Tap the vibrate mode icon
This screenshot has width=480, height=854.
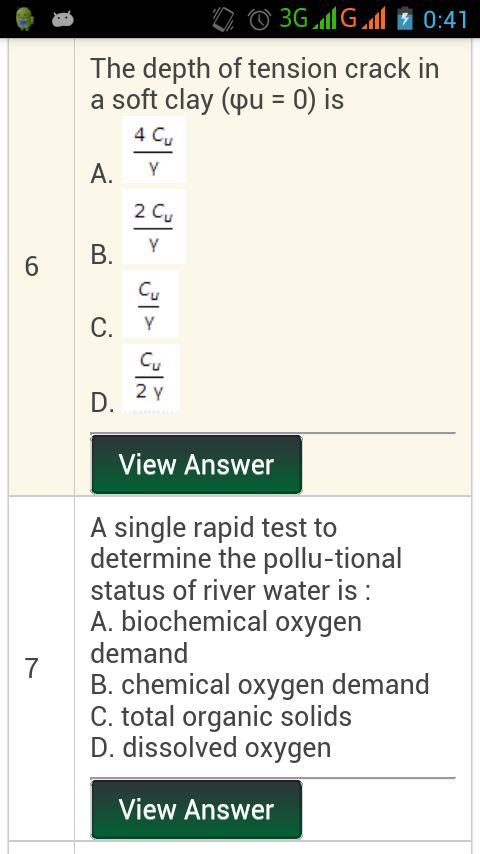(x=223, y=19)
